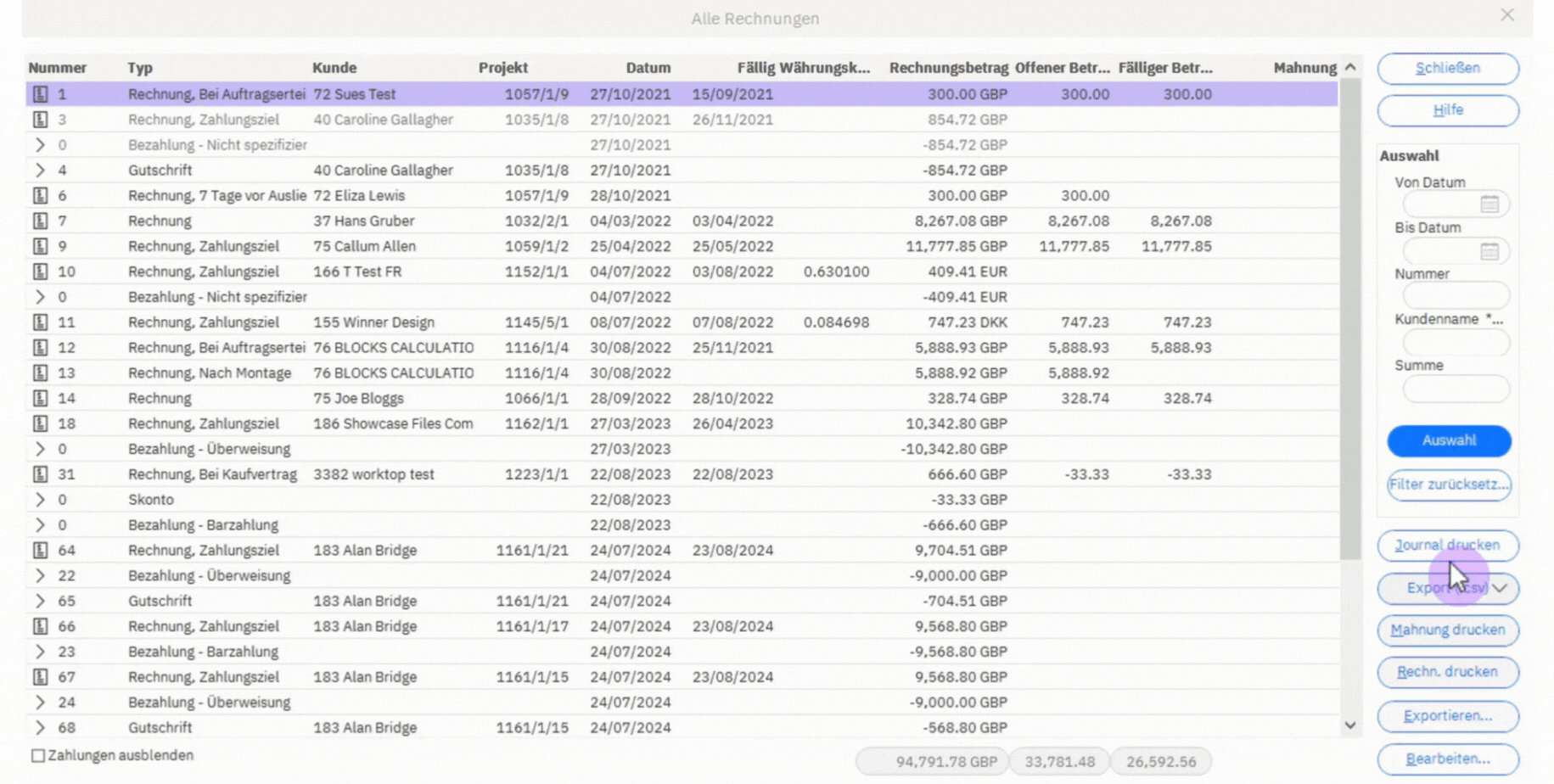Open Hilfe
This screenshot has height=784, width=1554.
pyautogui.click(x=1447, y=110)
